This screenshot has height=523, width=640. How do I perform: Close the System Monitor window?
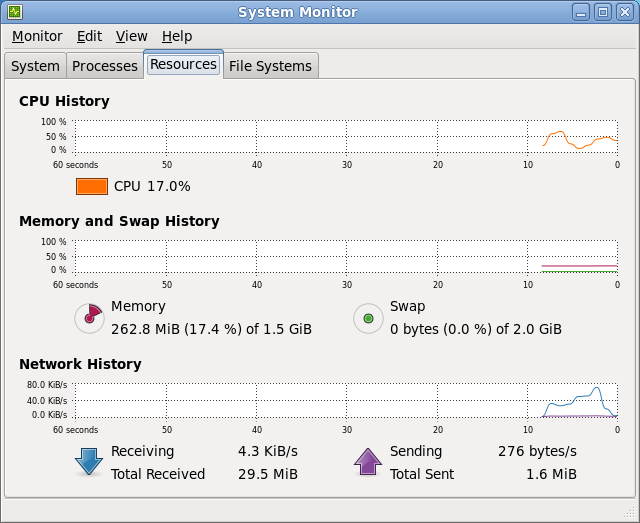[x=624, y=12]
